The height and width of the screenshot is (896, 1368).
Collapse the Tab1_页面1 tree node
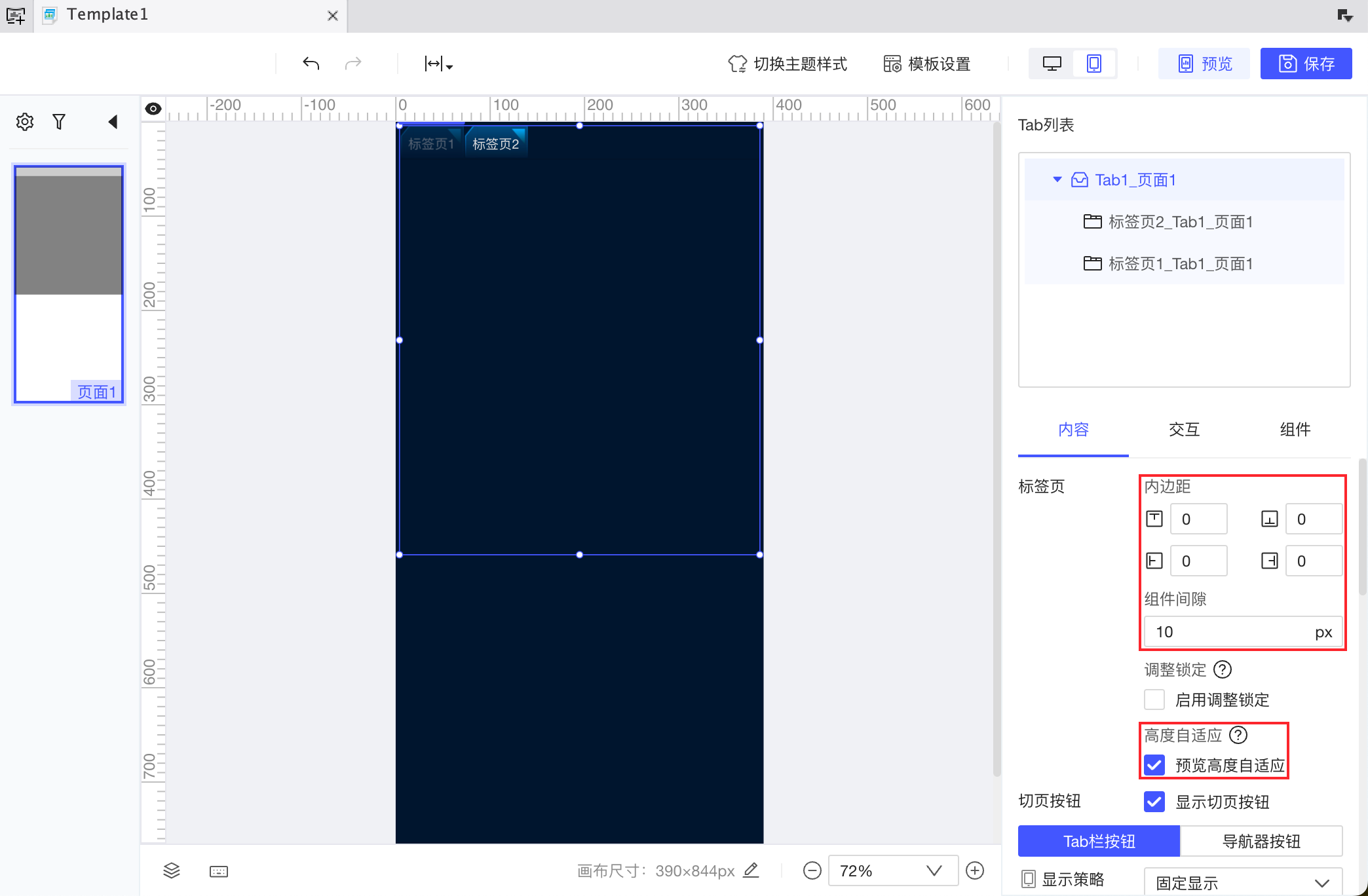pyautogui.click(x=1057, y=179)
